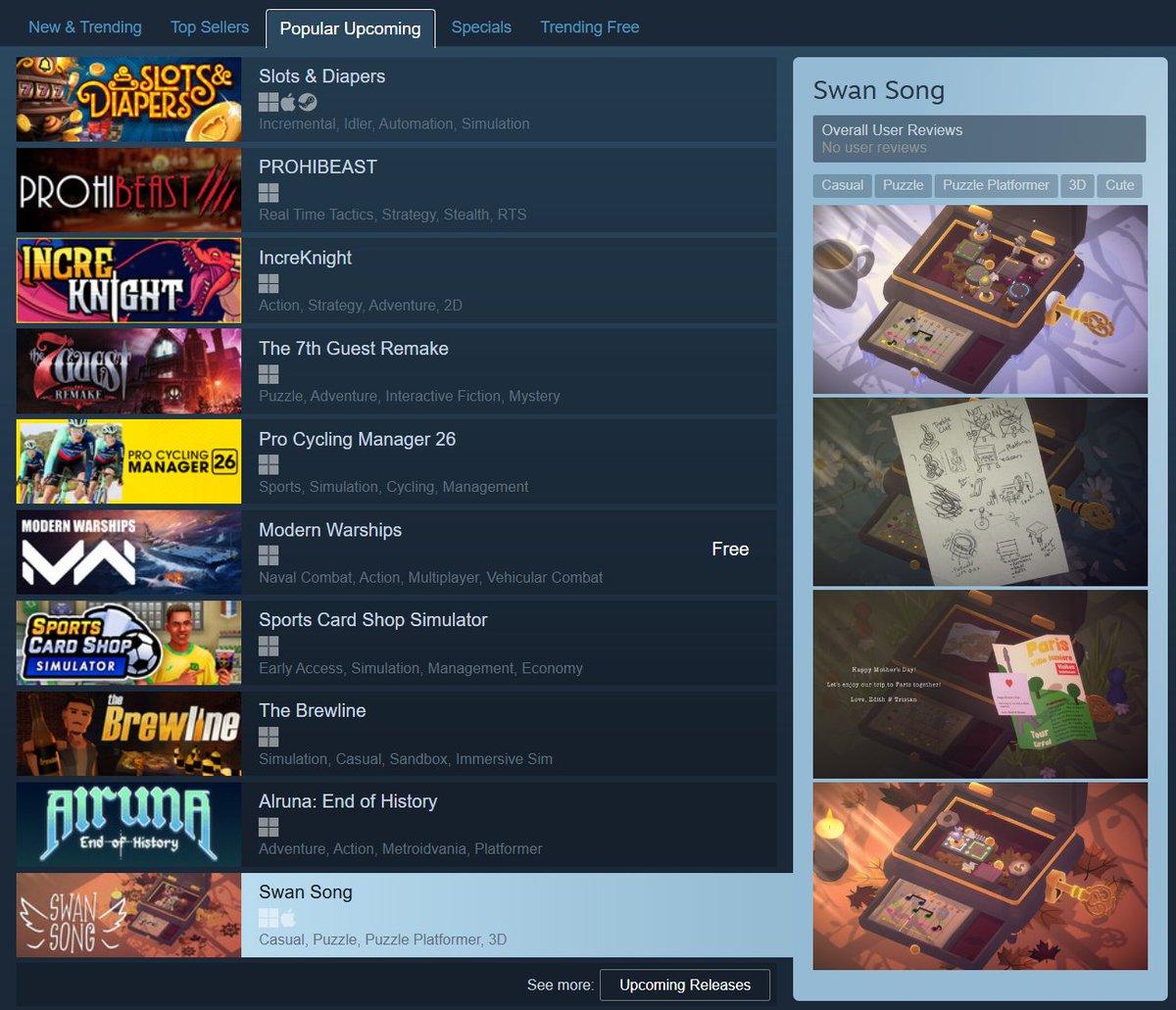
Task: Click the Overall User Reviews box
Action: 979,138
